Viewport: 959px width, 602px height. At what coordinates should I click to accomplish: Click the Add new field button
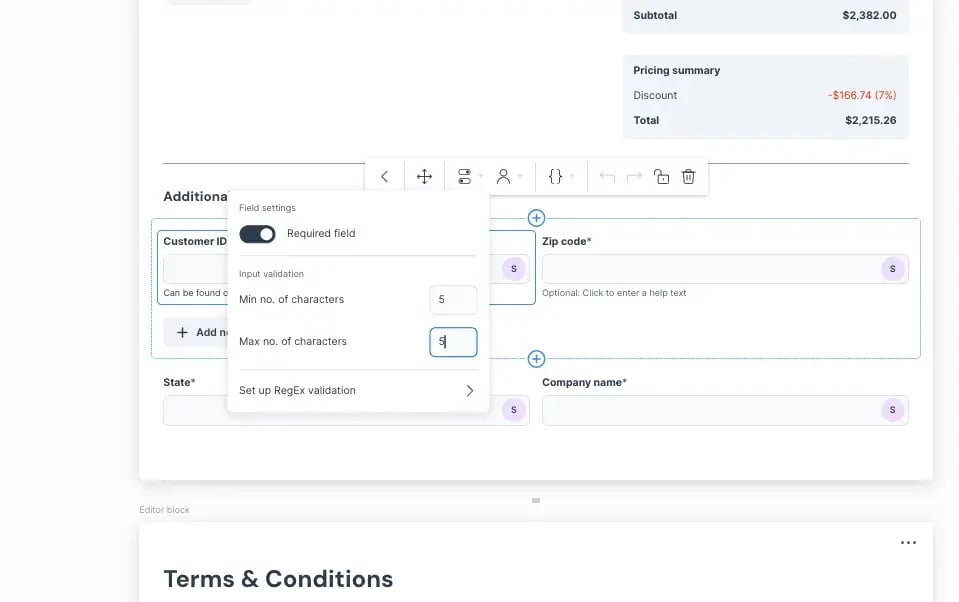(196, 332)
